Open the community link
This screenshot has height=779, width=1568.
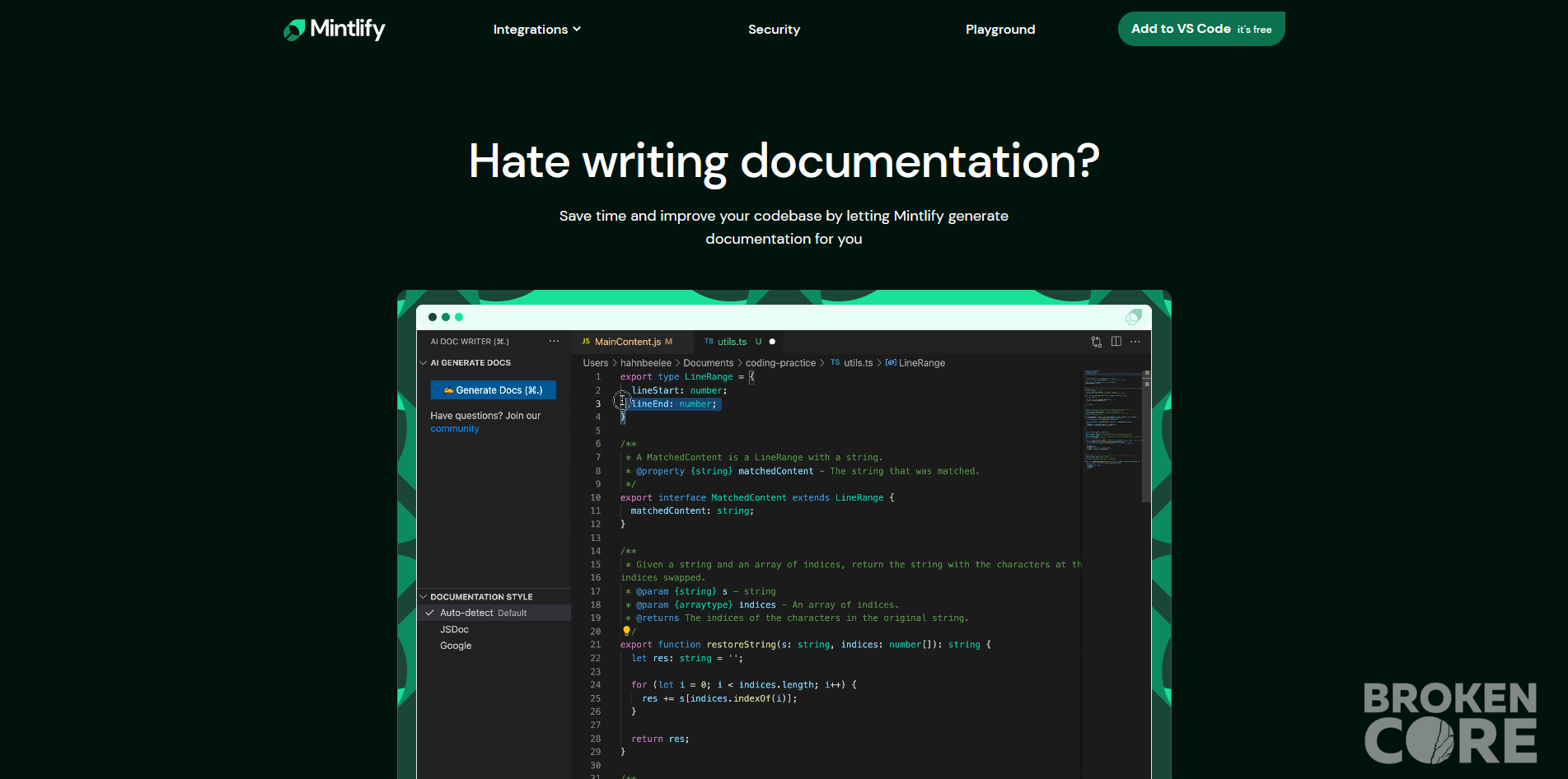click(455, 429)
